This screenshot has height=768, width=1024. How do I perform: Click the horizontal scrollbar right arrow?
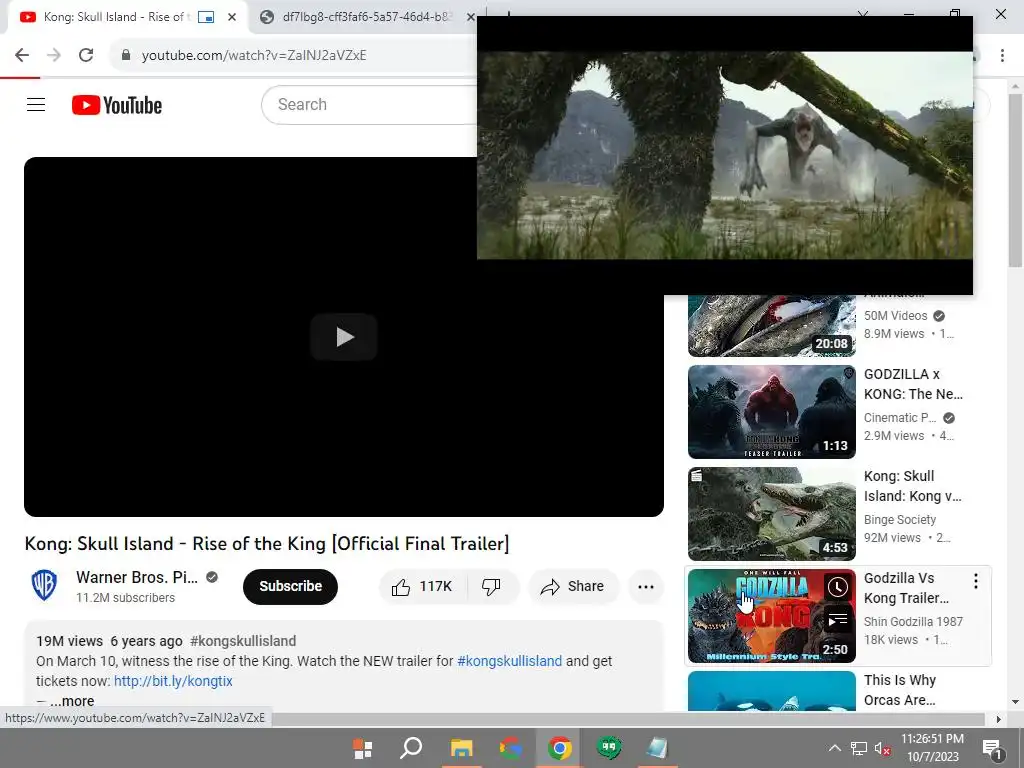[998, 719]
